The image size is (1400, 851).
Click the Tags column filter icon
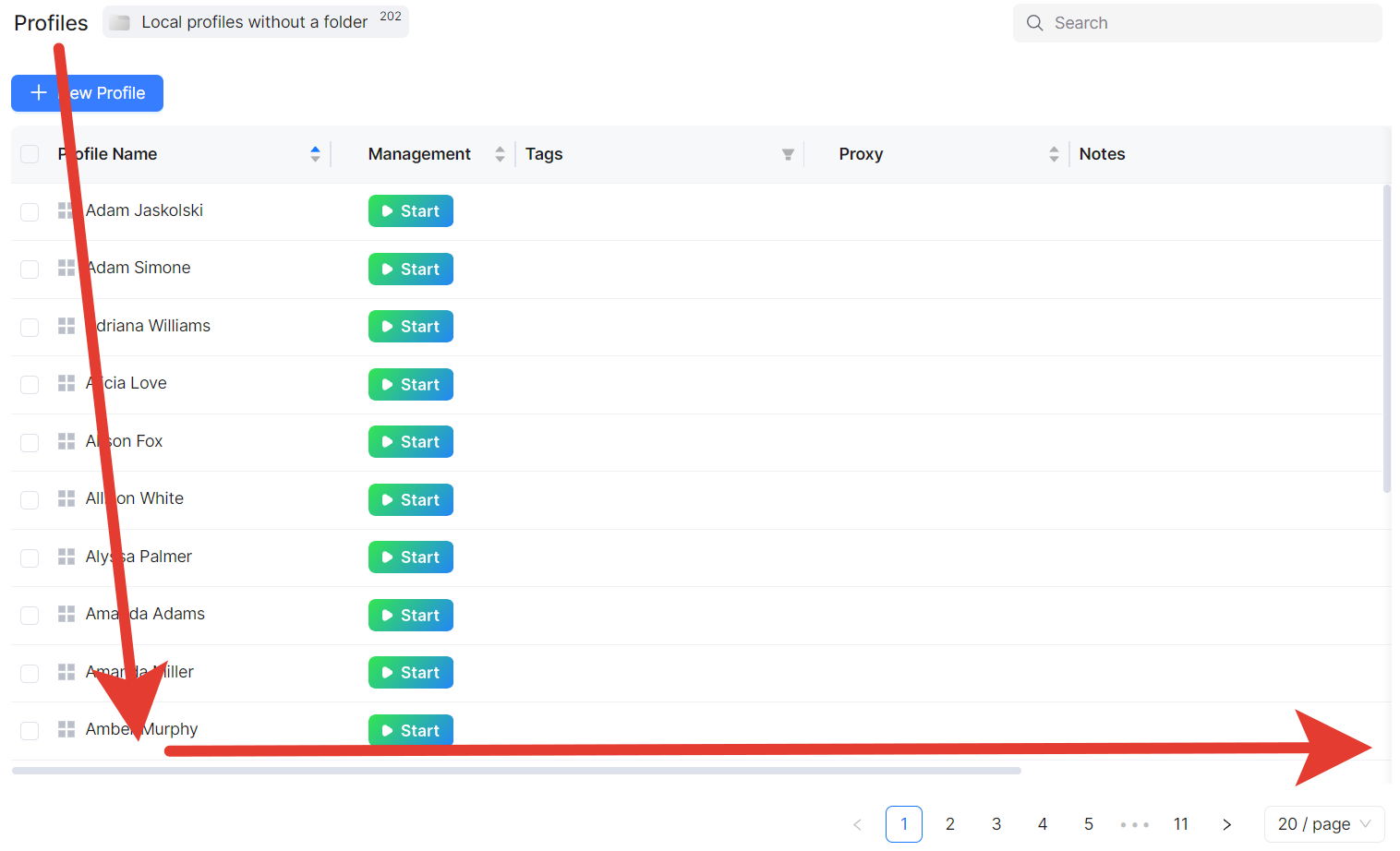[788, 154]
